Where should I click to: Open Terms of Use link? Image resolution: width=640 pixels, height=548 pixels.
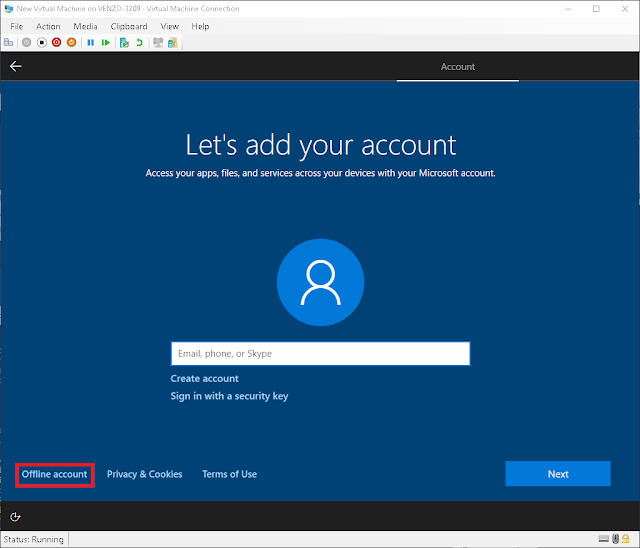click(x=229, y=474)
